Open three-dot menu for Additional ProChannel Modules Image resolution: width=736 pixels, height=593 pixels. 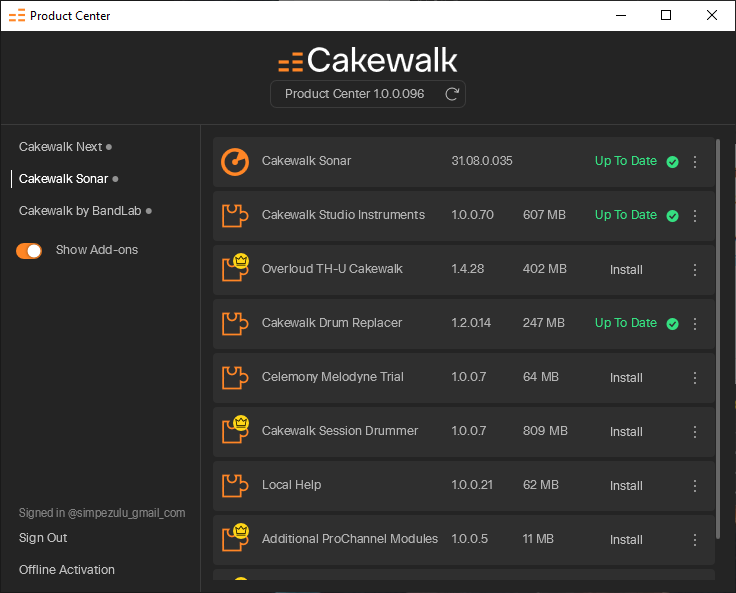695,540
